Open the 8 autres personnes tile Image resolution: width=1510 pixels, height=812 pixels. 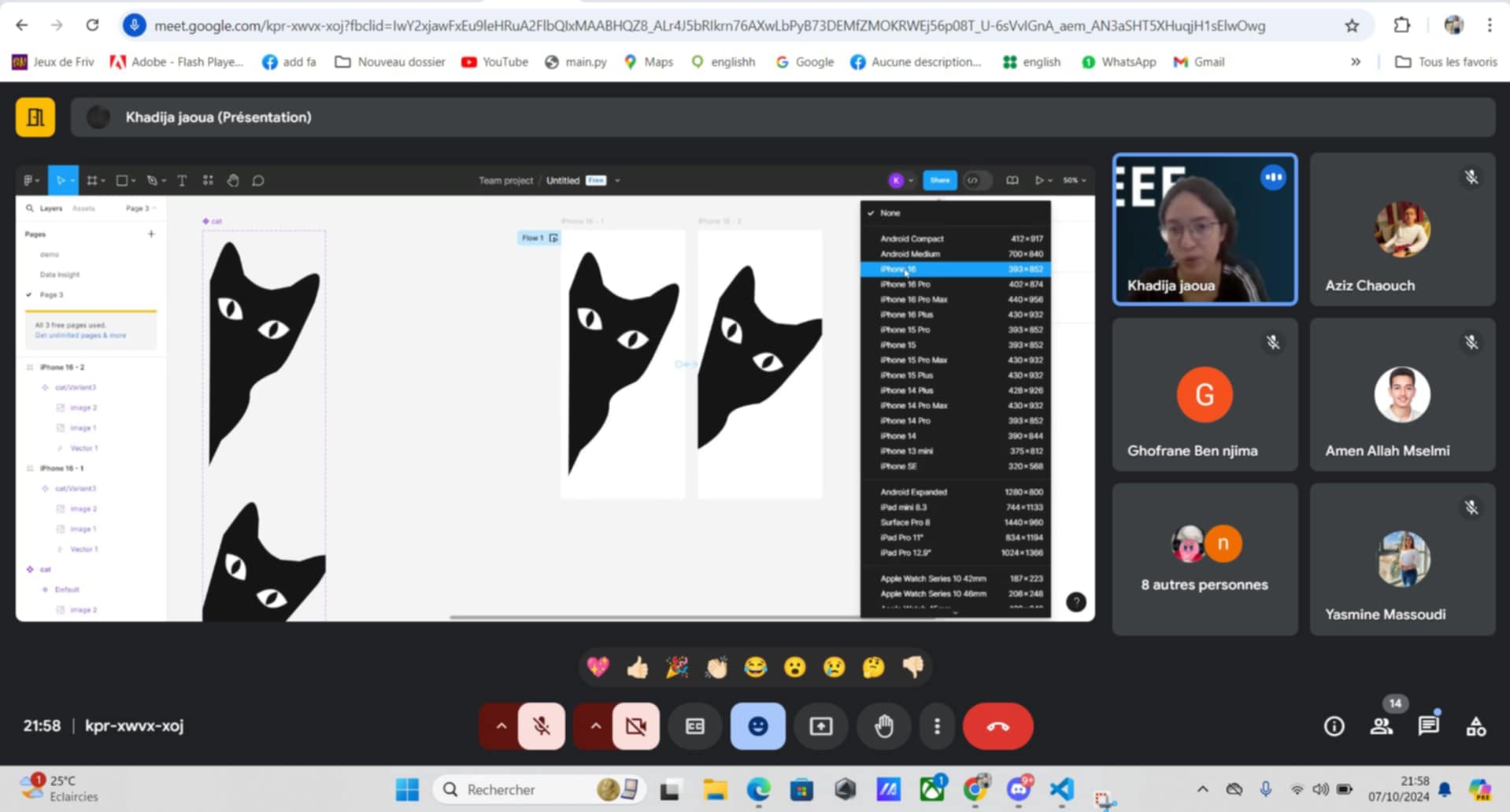(1205, 559)
